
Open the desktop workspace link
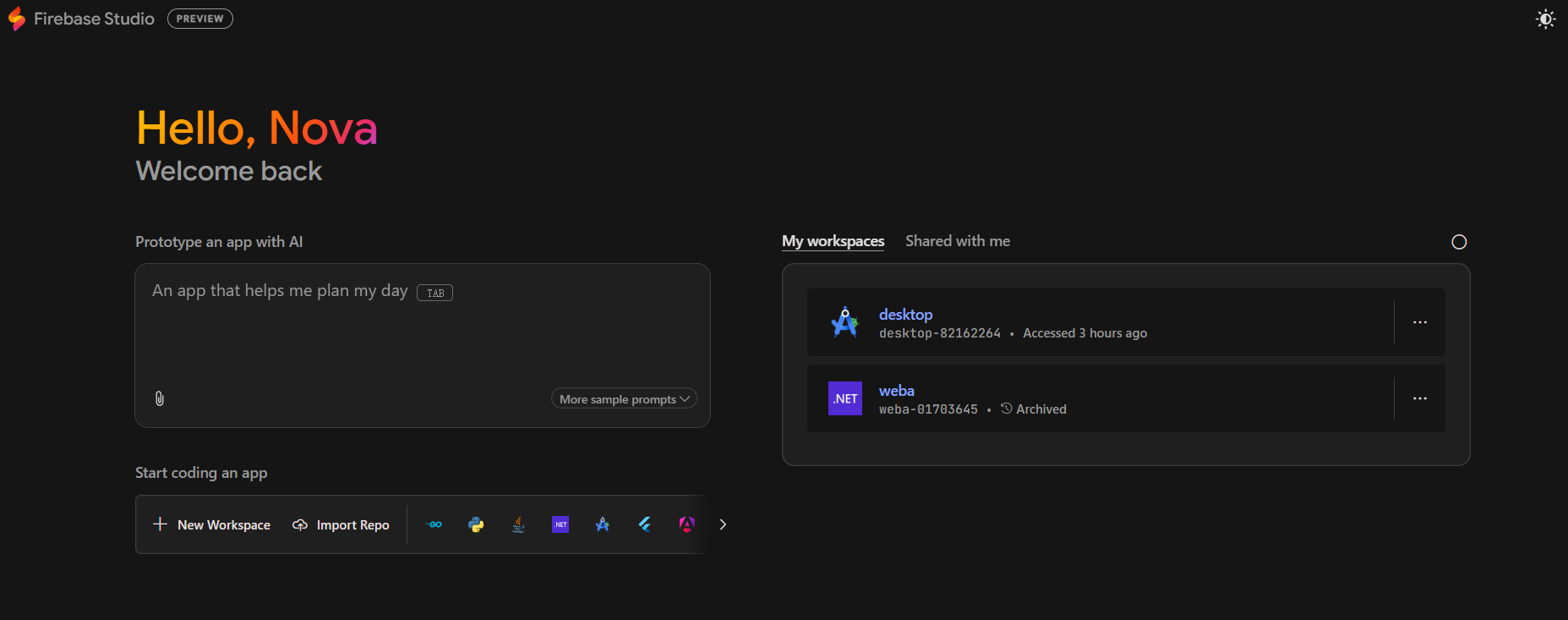[x=905, y=314]
